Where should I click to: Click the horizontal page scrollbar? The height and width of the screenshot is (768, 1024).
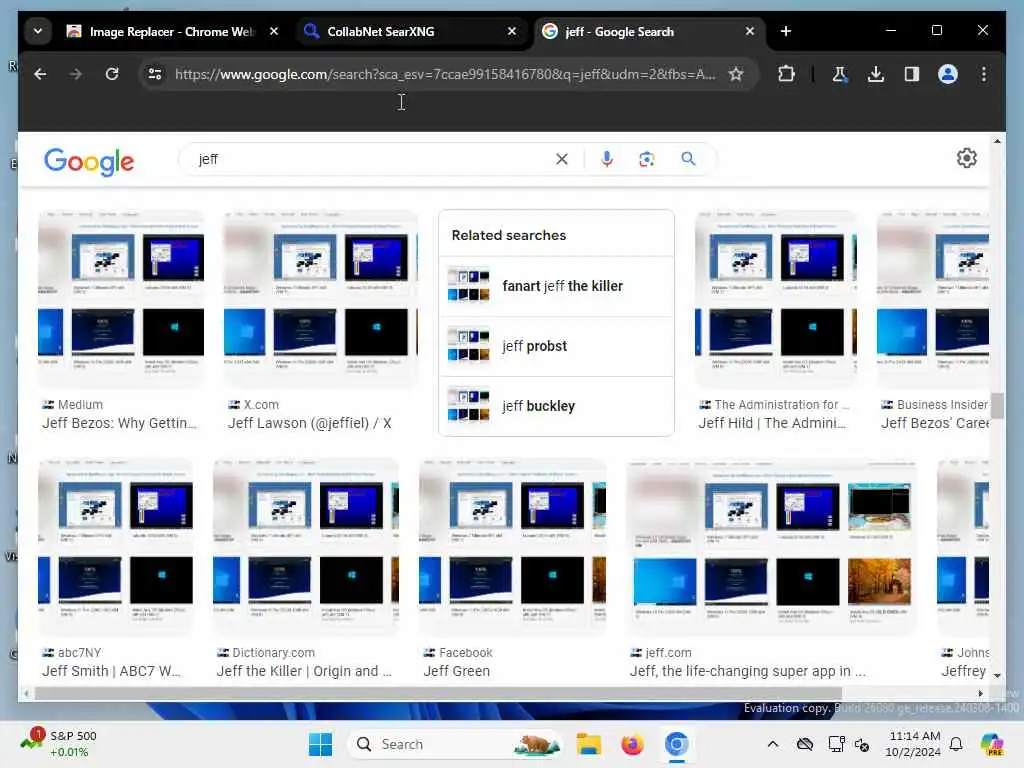click(438, 694)
